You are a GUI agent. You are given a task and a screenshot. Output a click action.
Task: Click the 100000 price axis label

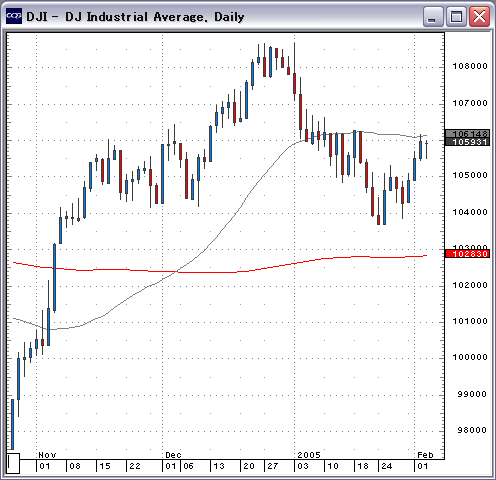(470, 357)
